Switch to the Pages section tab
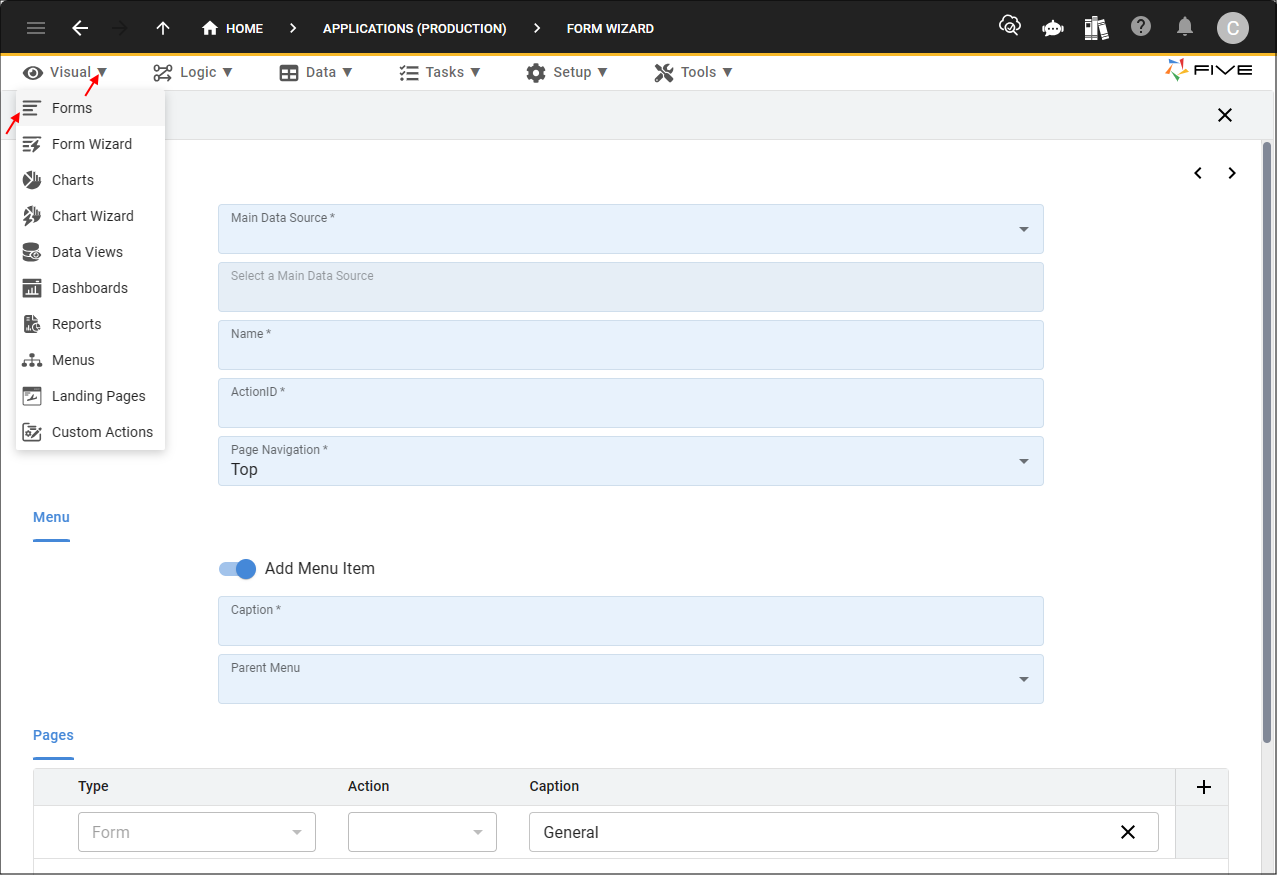Screen dimensions: 1277x875 [x=53, y=735]
